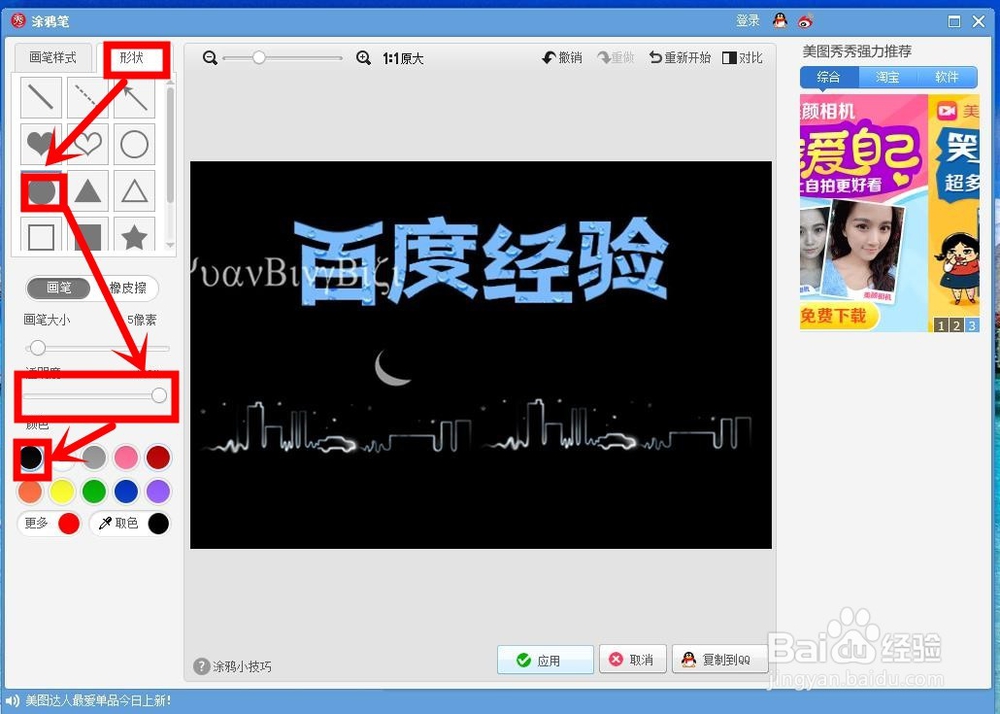Click the transparency slider handle
This screenshot has height=714, width=1000.
point(159,395)
